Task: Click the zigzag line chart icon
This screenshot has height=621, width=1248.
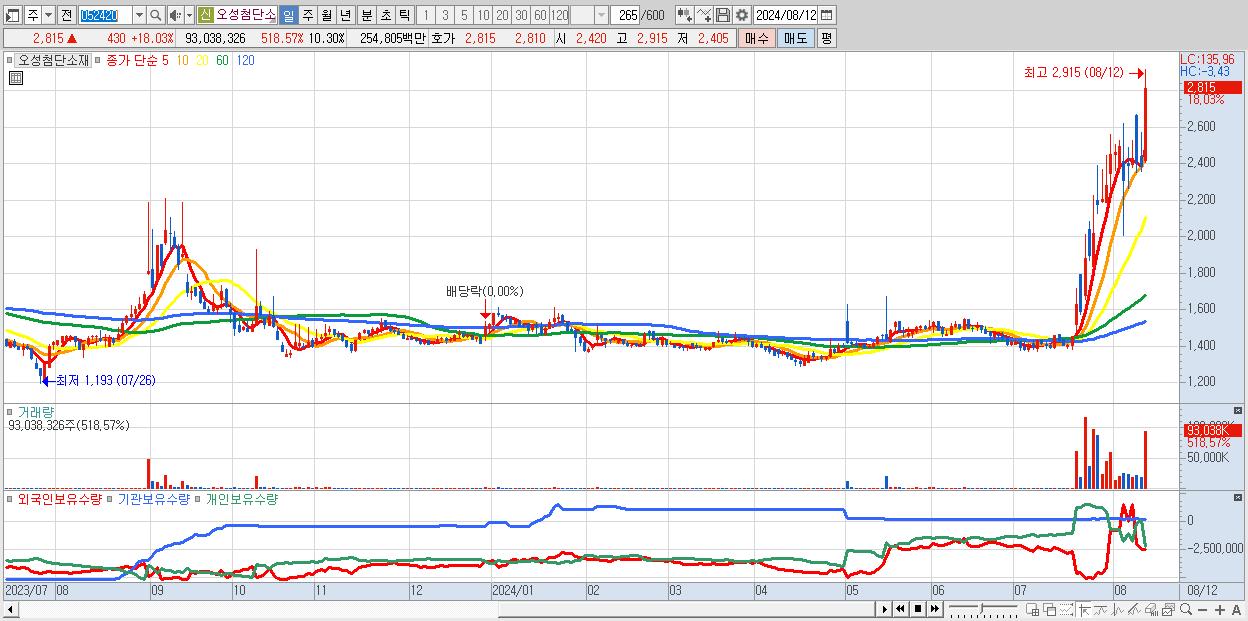Action: click(1118, 609)
